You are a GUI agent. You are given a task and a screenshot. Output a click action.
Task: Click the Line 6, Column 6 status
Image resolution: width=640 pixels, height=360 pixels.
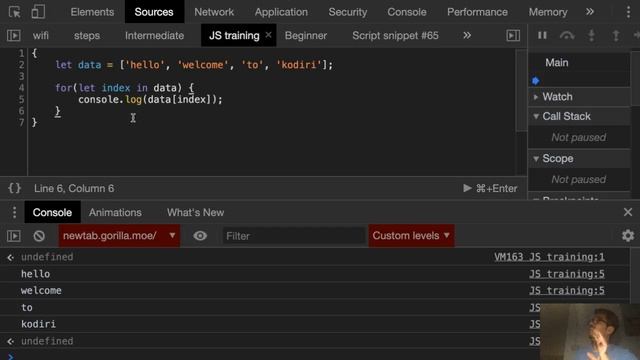pyautogui.click(x=74, y=188)
